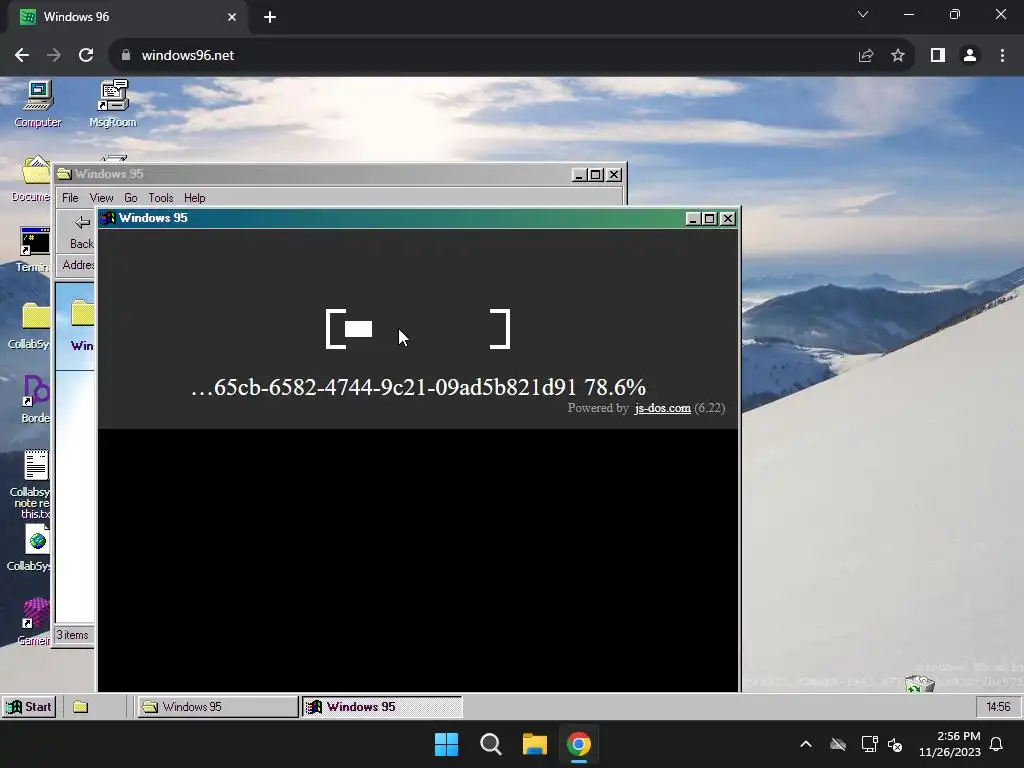Select the Win folder in the explorer window
The height and width of the screenshot is (768, 1024).
pyautogui.click(x=82, y=325)
